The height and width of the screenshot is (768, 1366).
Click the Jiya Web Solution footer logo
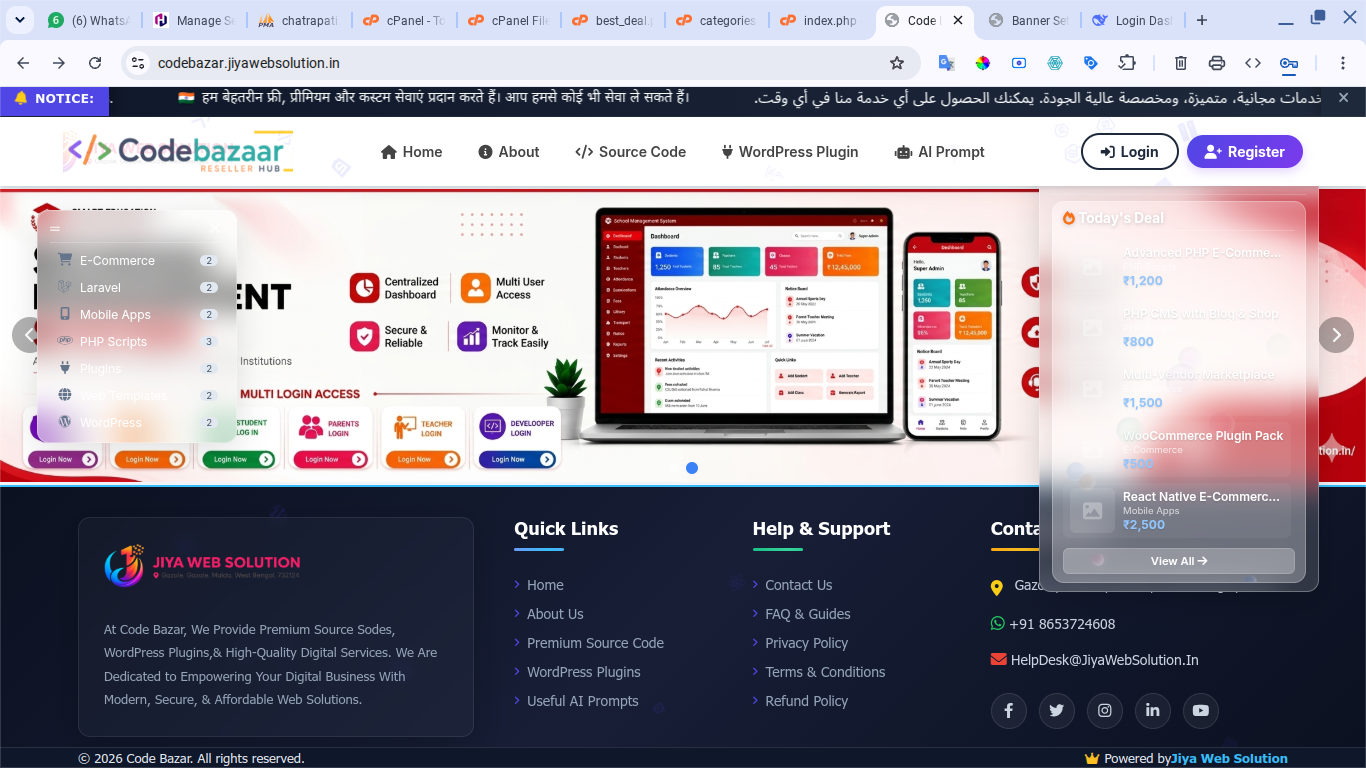[x=203, y=566]
